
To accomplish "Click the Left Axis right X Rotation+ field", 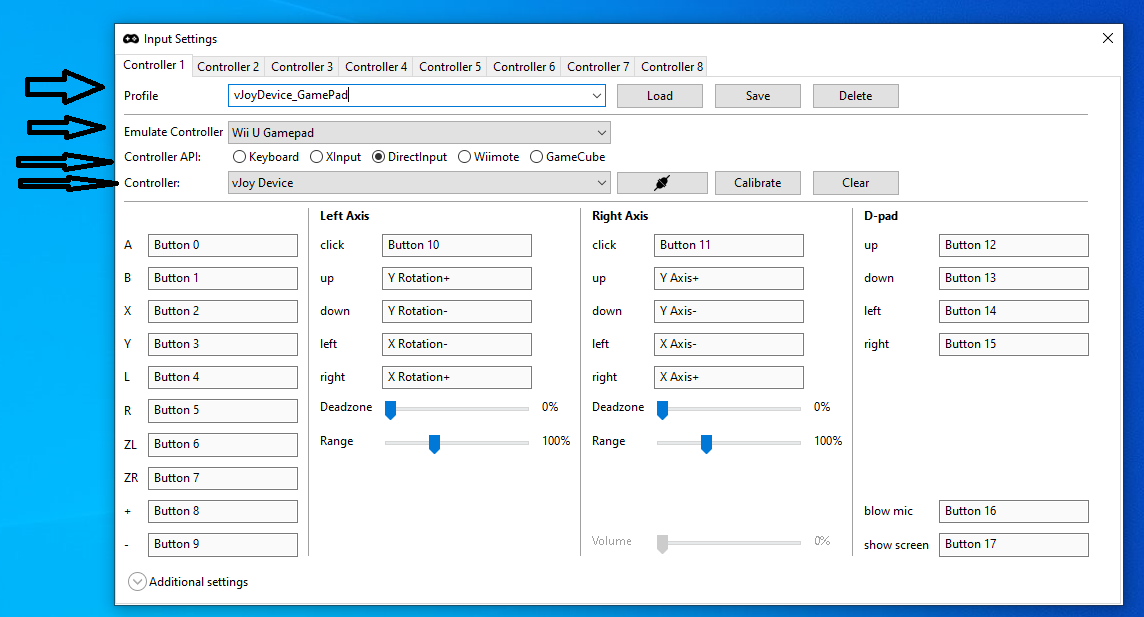I will [457, 377].
